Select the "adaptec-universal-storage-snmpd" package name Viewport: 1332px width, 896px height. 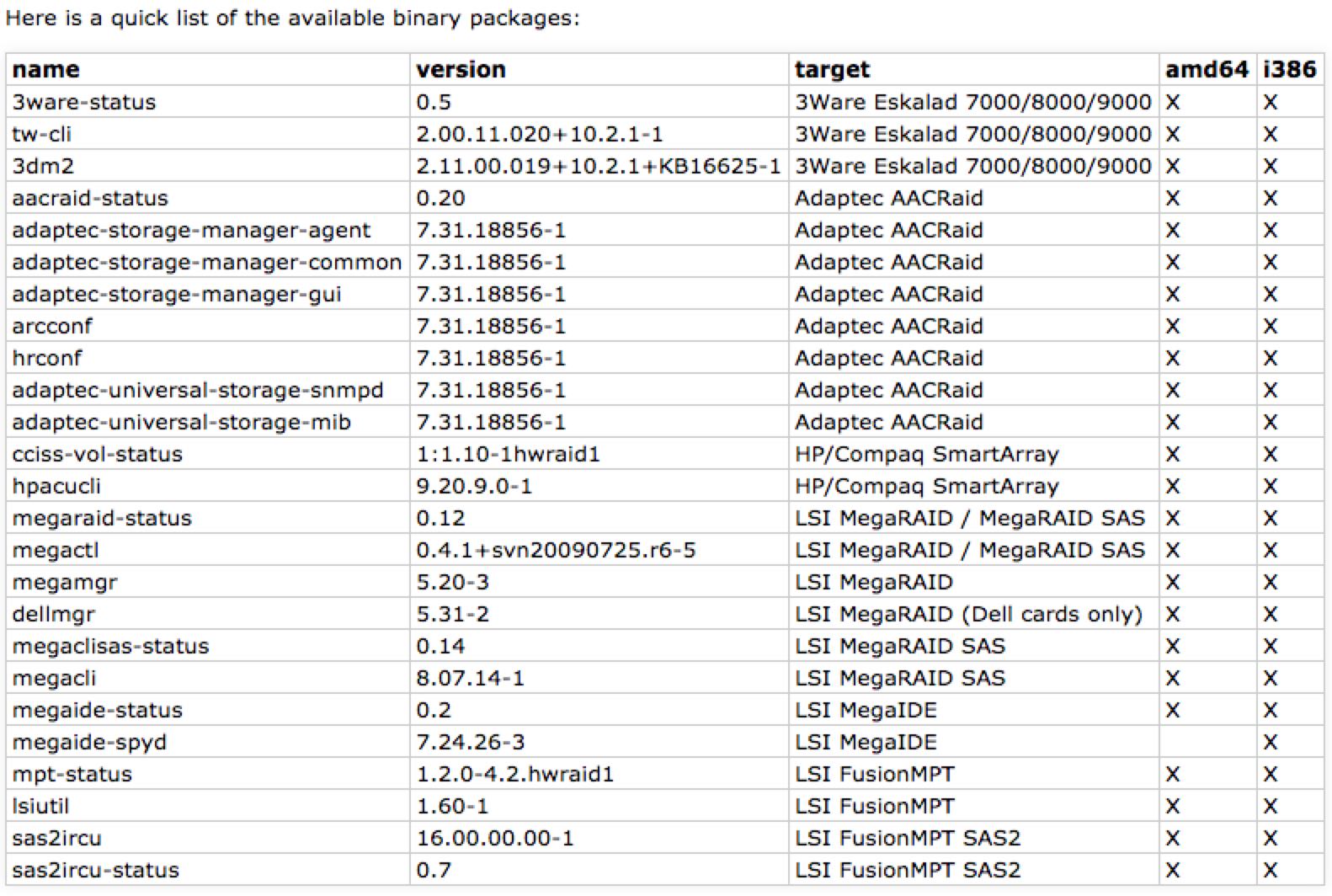[x=198, y=390]
